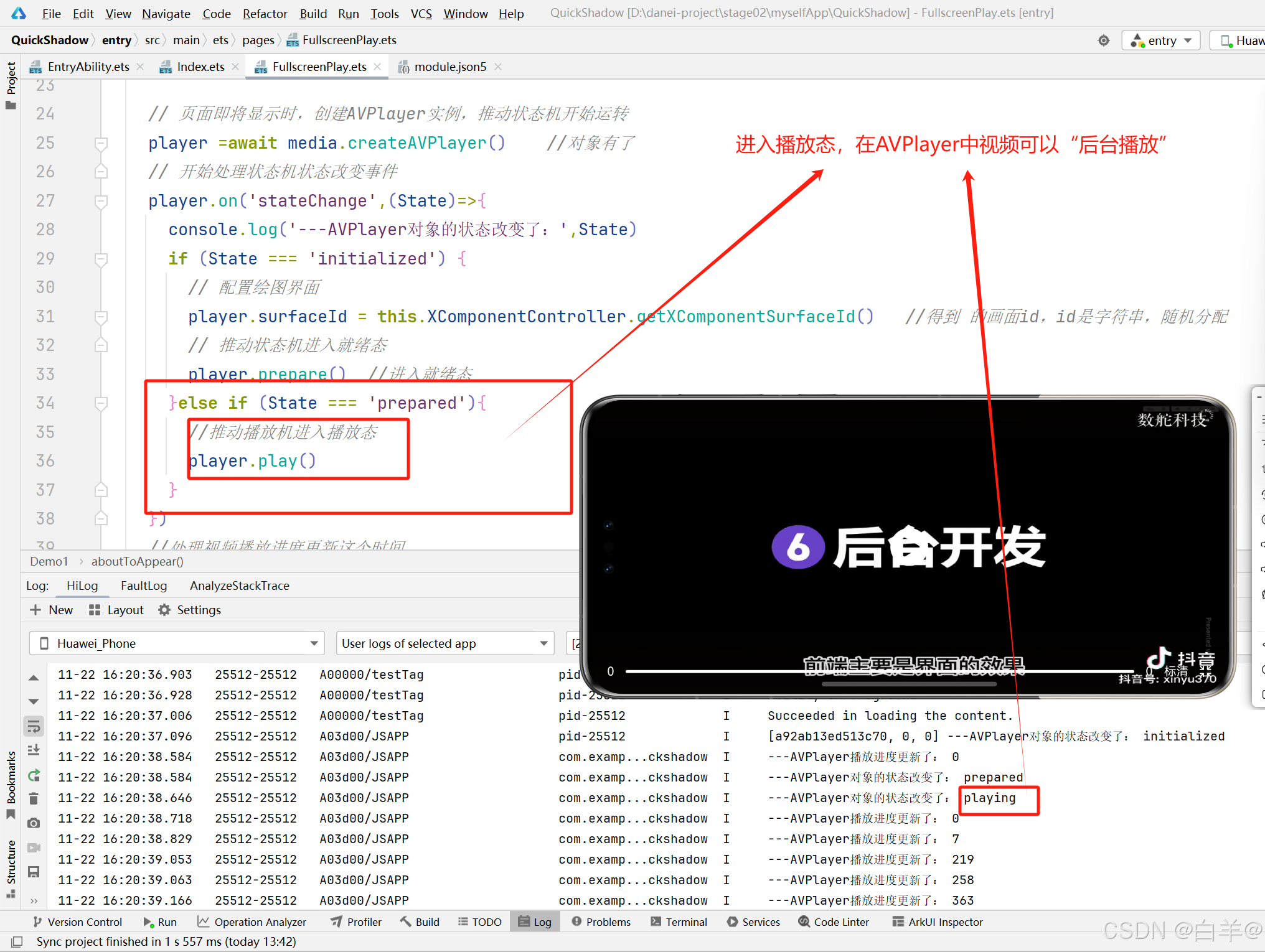Toggle scroll to end in the log
Image resolution: width=1265 pixels, height=952 pixels.
click(x=34, y=750)
